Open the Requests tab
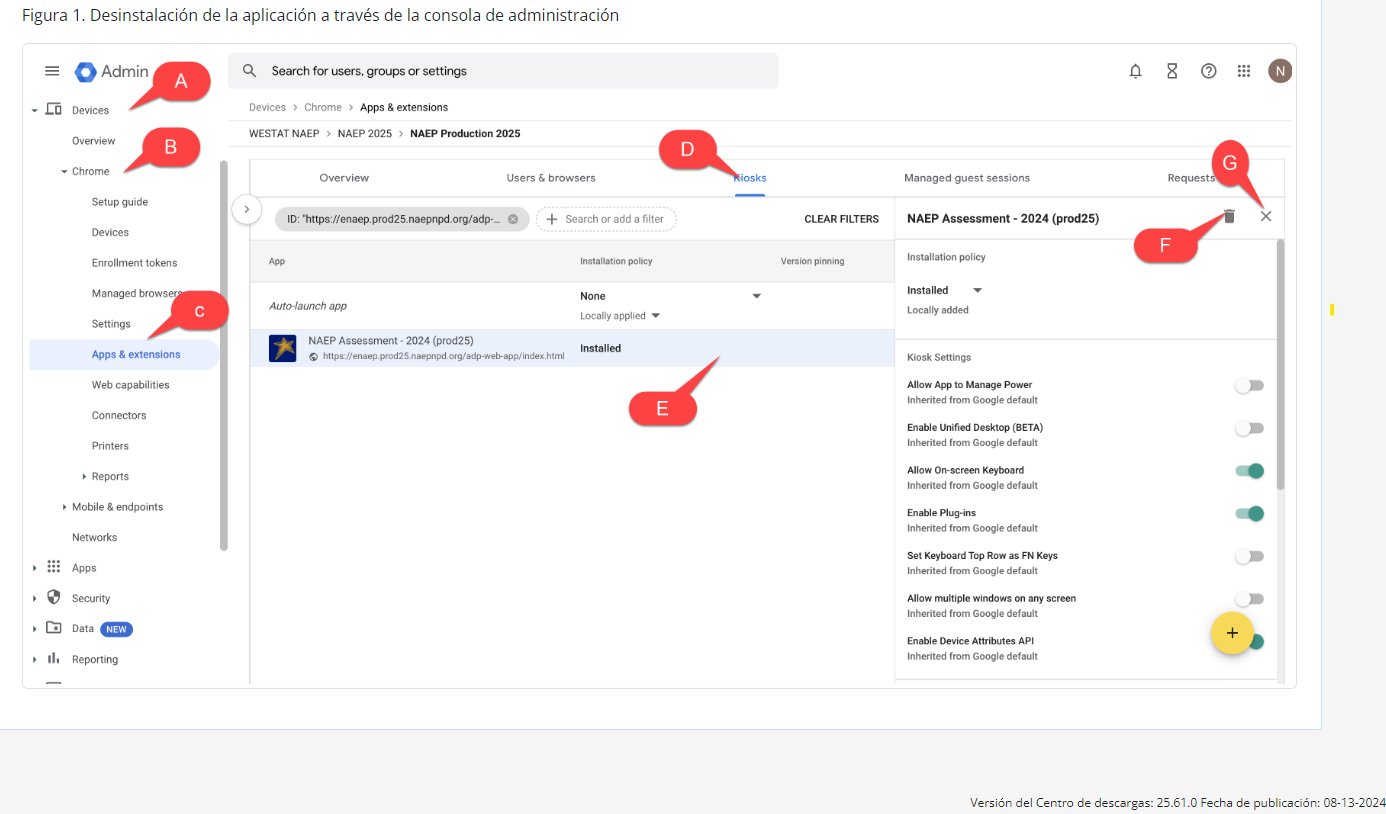This screenshot has width=1386, height=814. point(1191,178)
